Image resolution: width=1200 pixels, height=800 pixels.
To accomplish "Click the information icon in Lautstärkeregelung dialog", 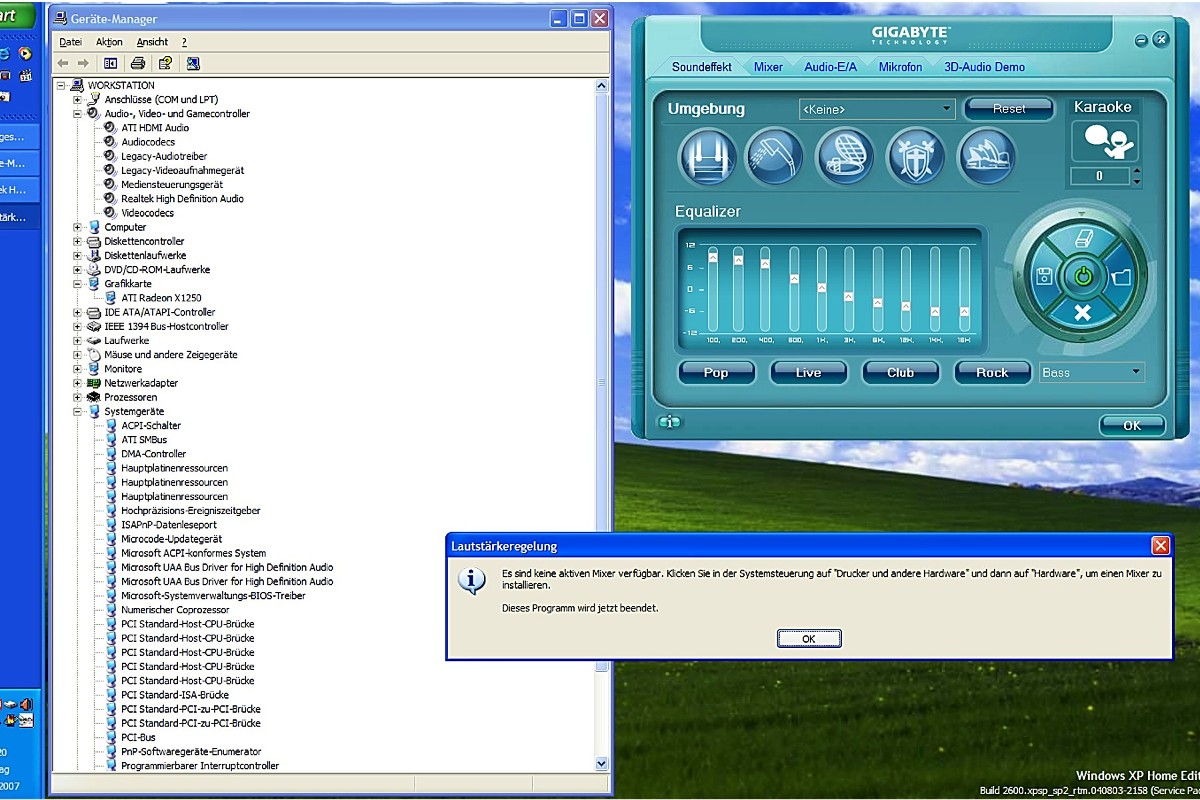I will click(472, 580).
